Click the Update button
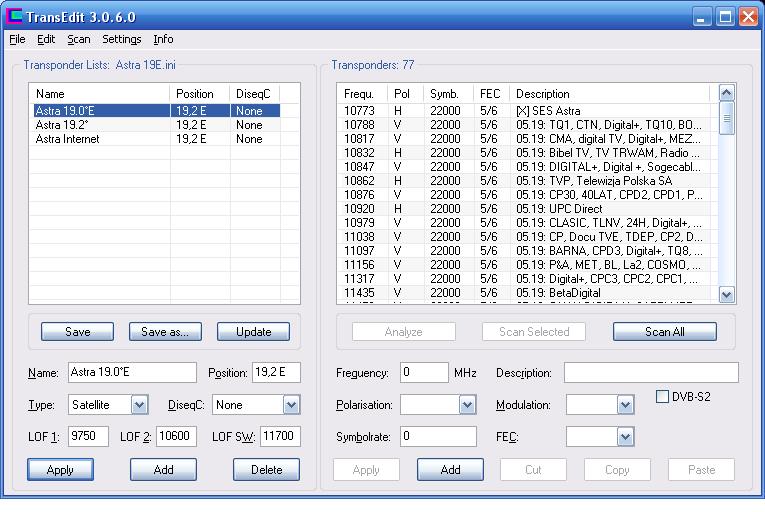 pyautogui.click(x=253, y=332)
